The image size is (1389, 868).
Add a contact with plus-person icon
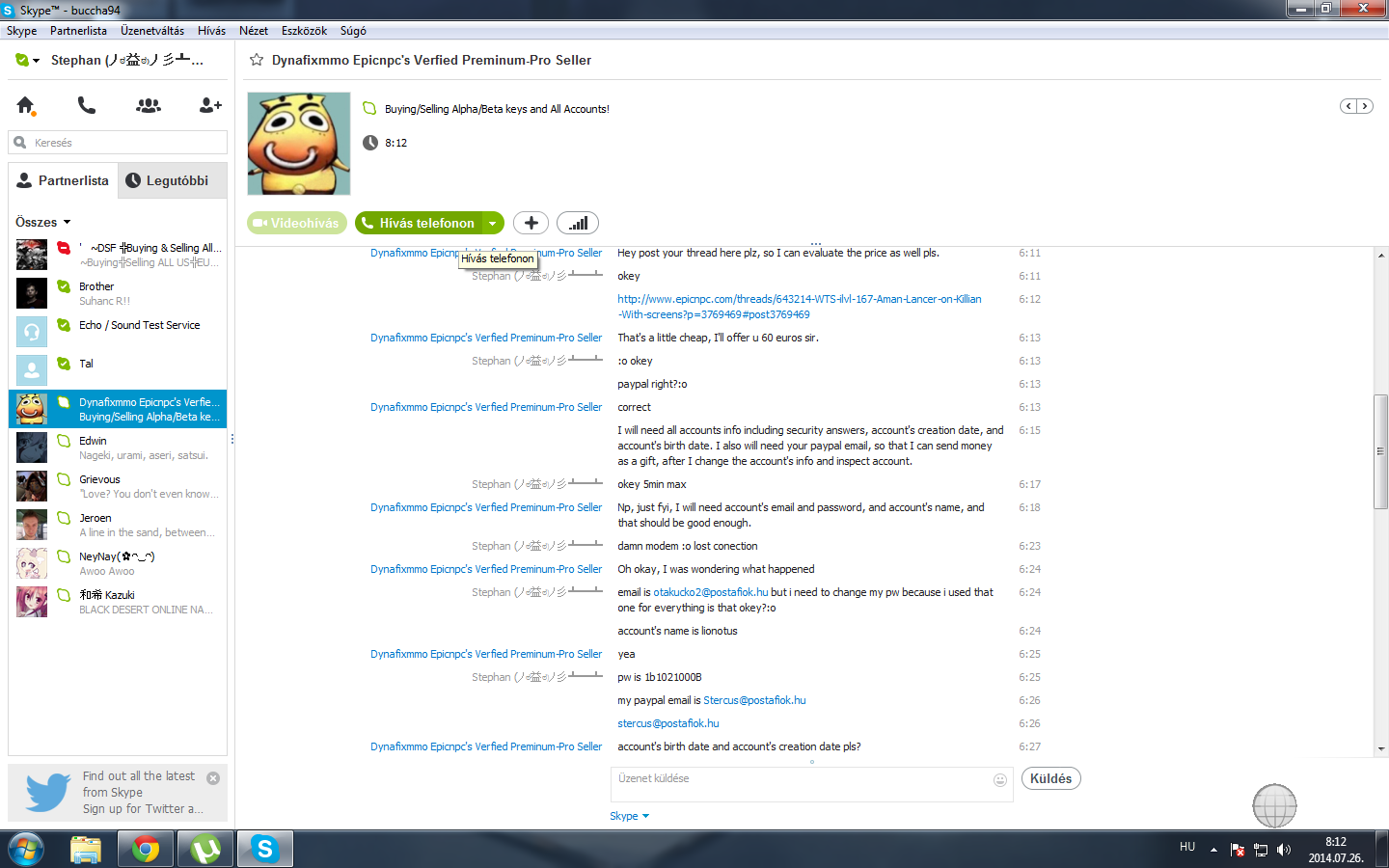point(210,105)
